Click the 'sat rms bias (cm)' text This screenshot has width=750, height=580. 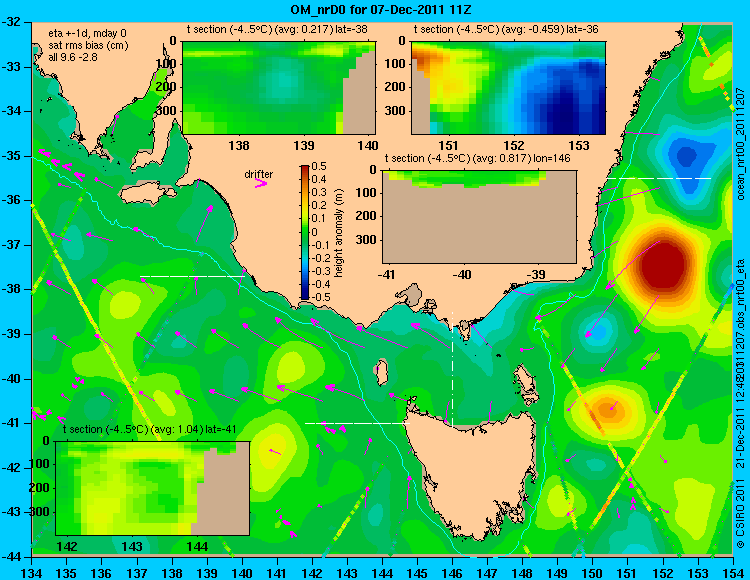[x=88, y=46]
